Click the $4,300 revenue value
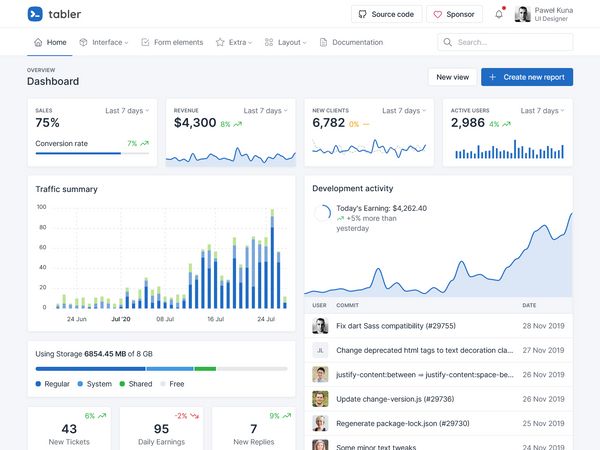 pyautogui.click(x=195, y=123)
